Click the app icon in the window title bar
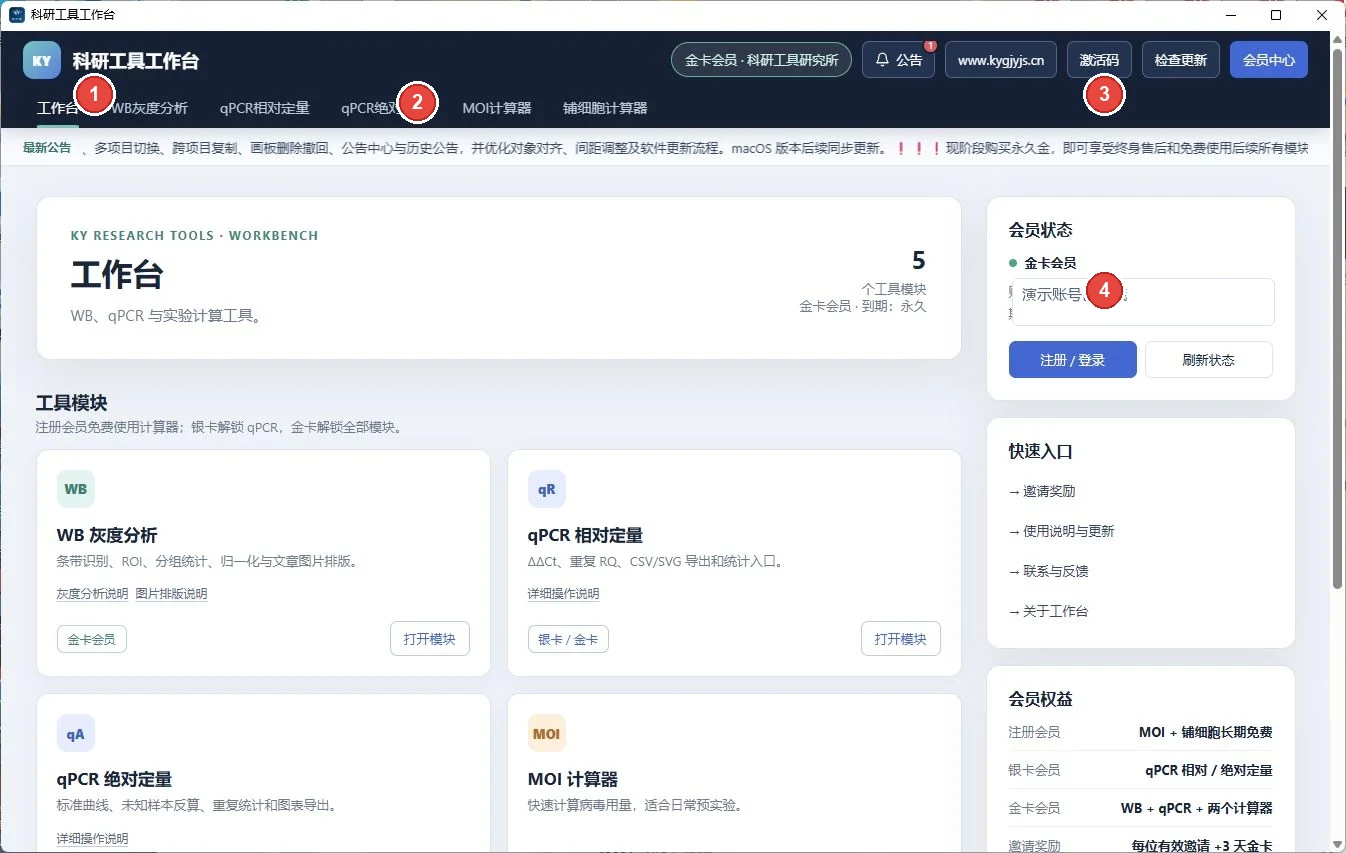 (16, 15)
